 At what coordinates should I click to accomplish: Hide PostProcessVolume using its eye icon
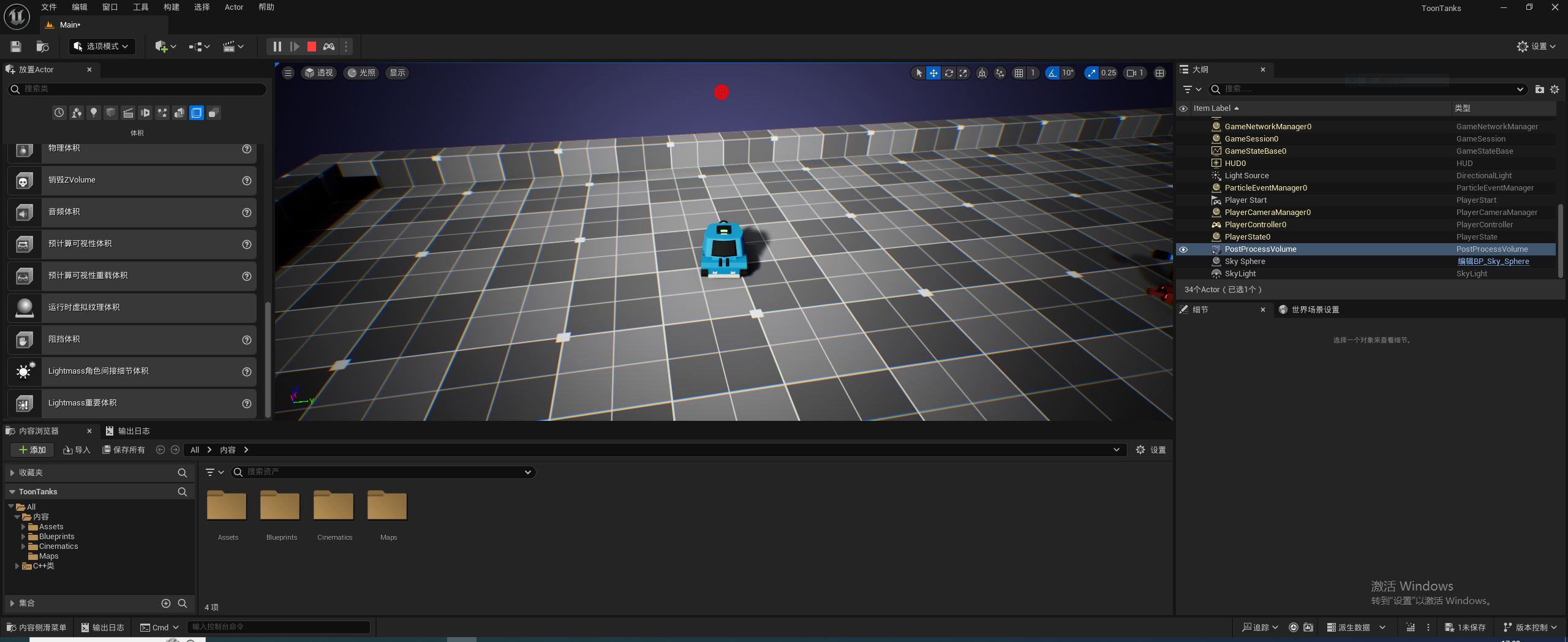1183,249
